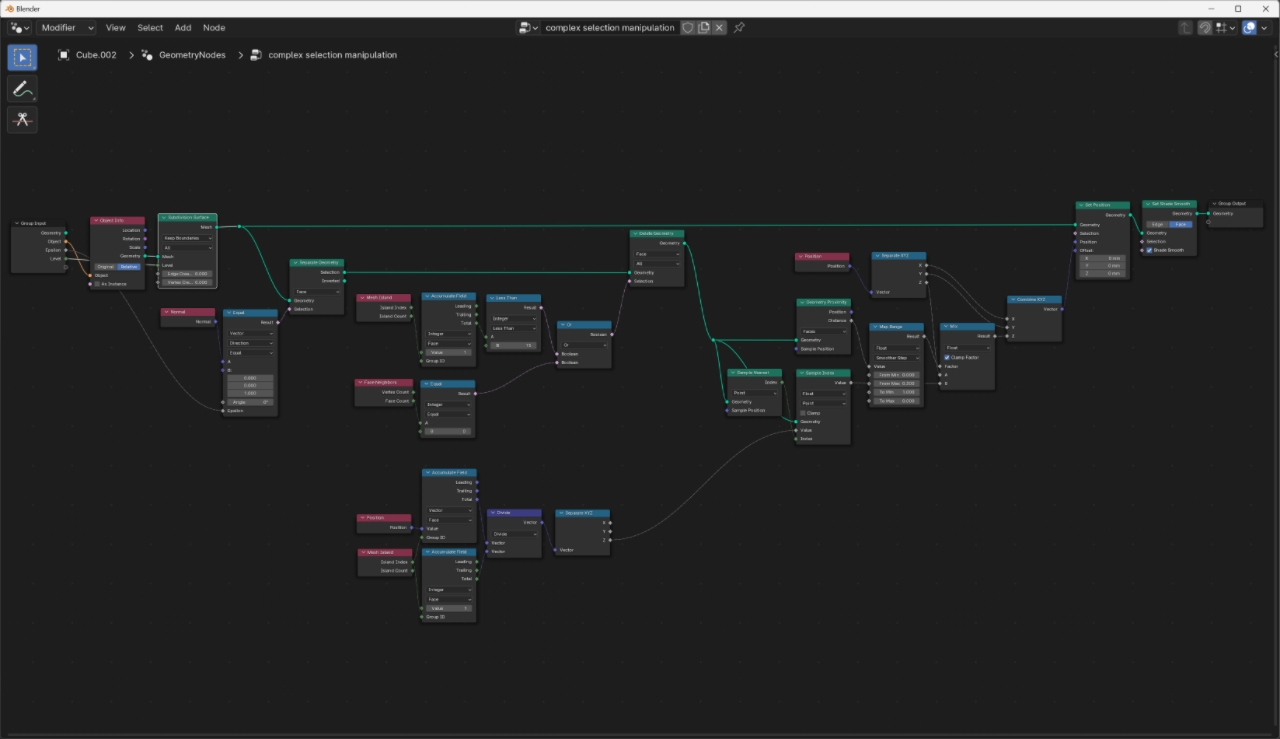This screenshot has width=1280, height=739.
Task: Activate the Links Cut scissors tool
Action: click(22, 120)
